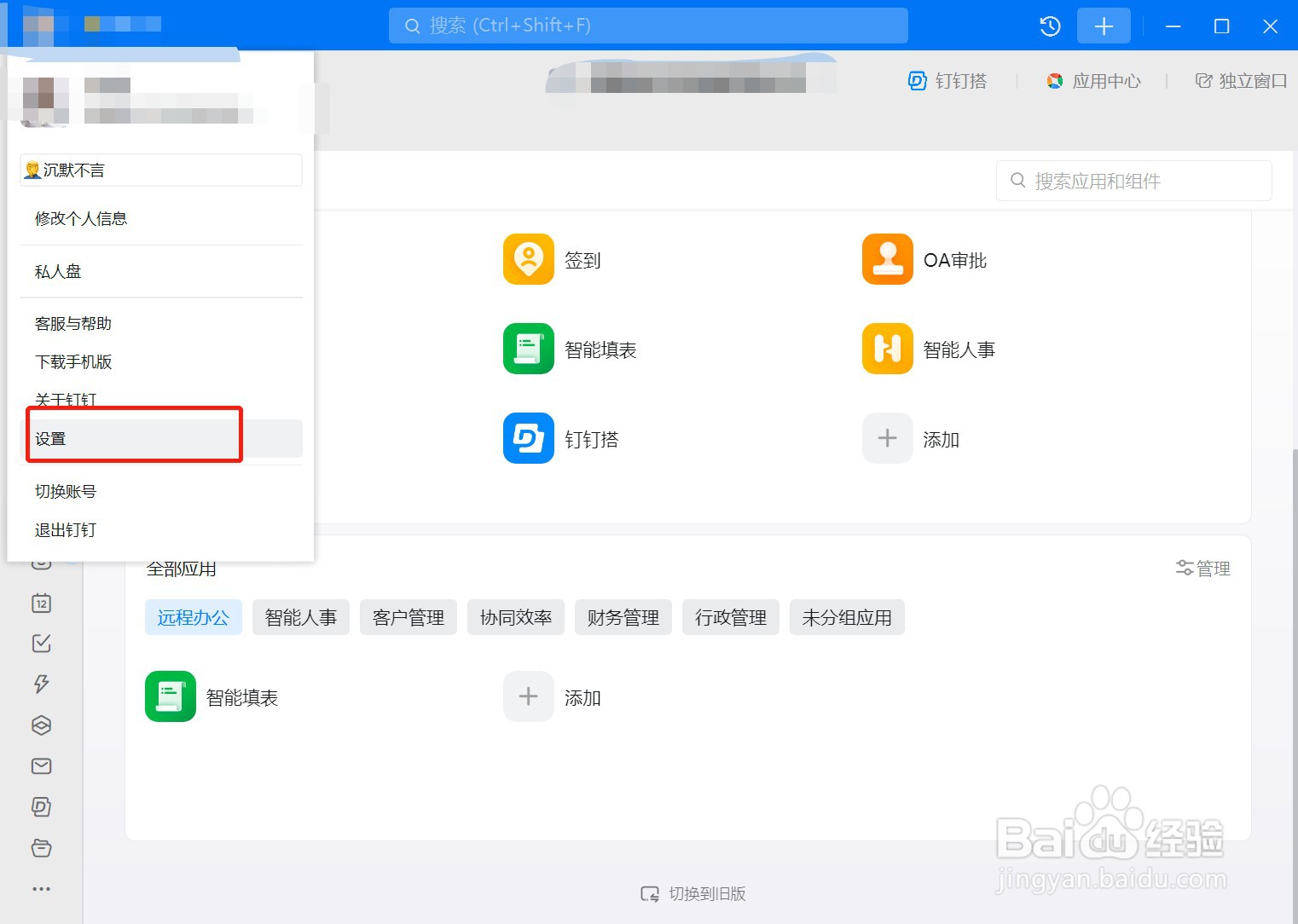Click the profile avatar in the popup menu

pyautogui.click(x=44, y=101)
